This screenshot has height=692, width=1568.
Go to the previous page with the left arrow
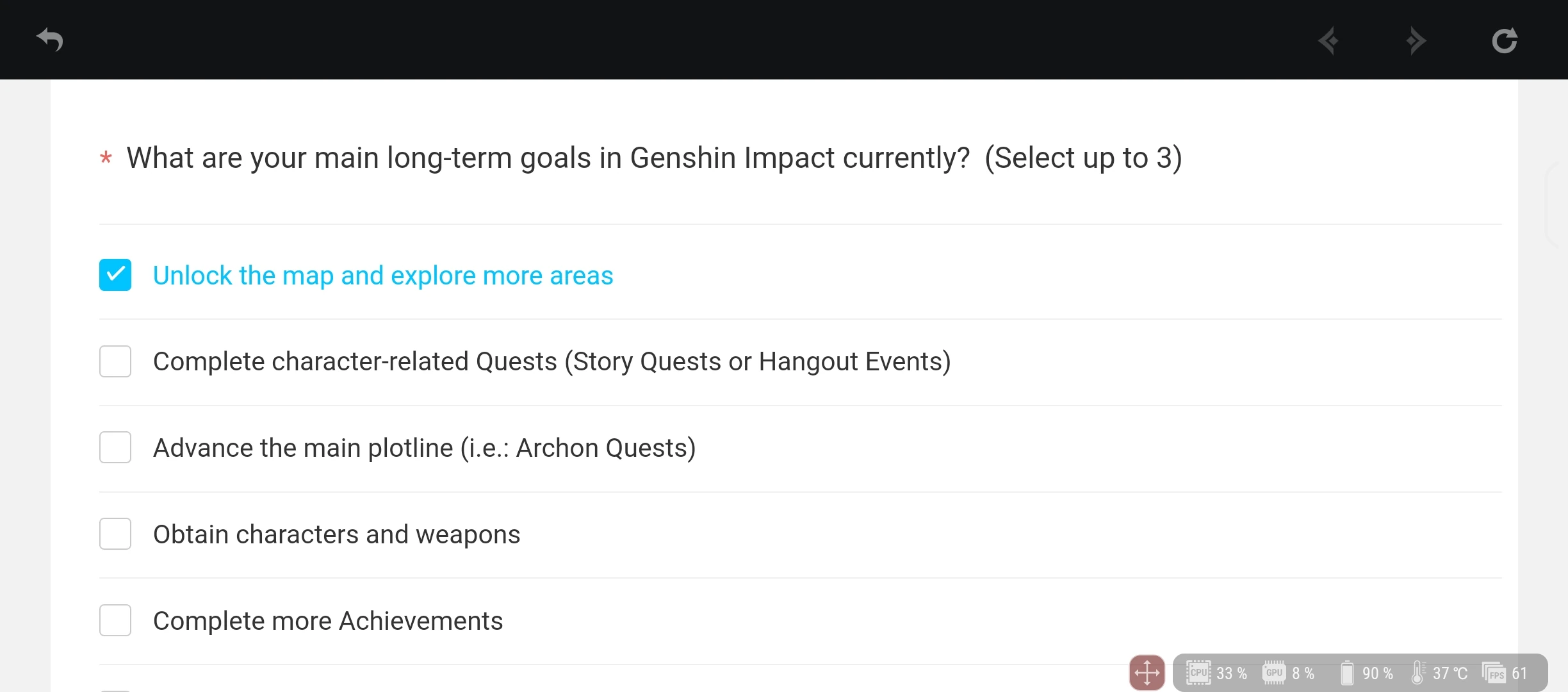coord(1328,41)
